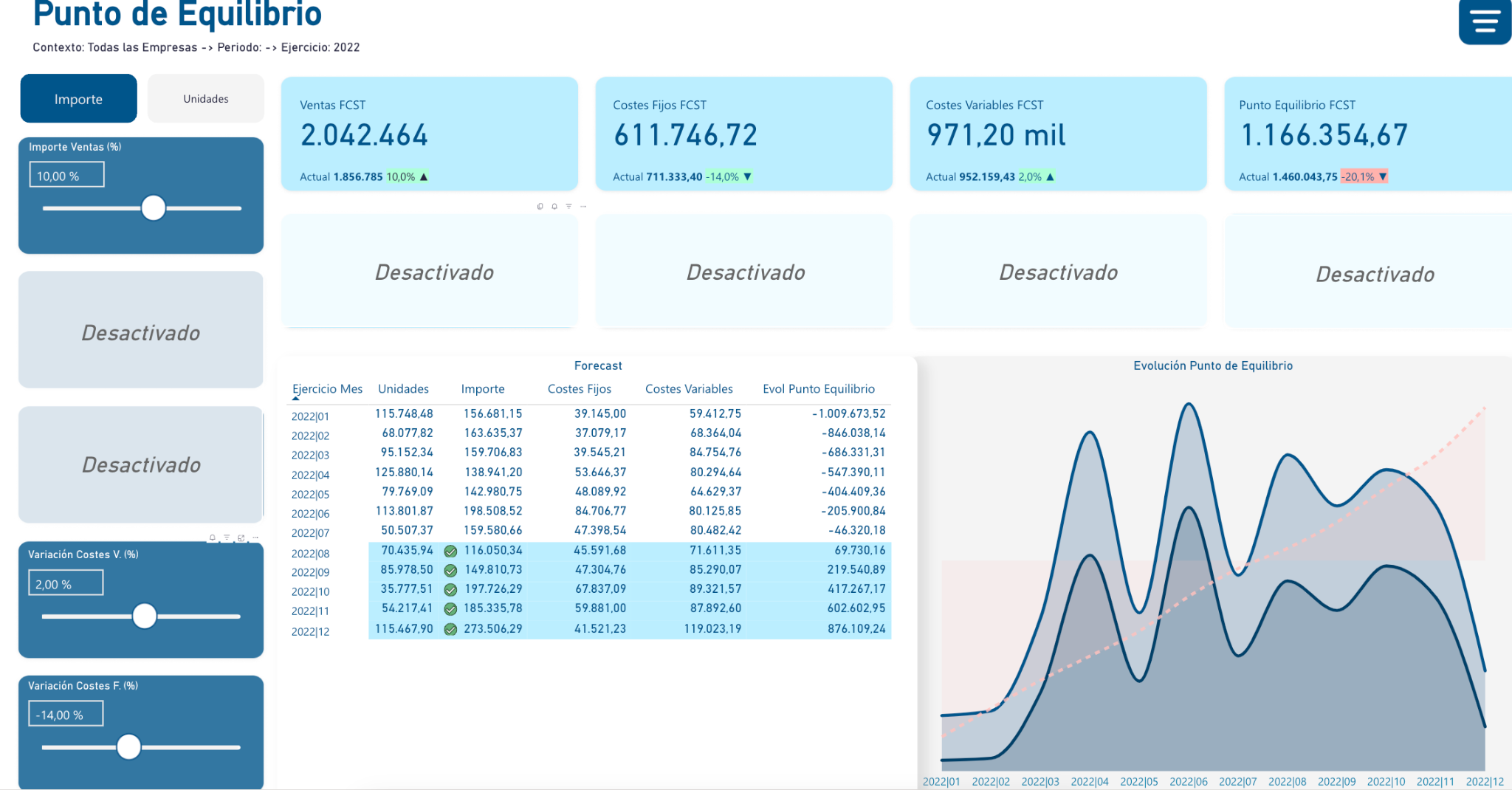1512x790 pixels.
Task: Click the 2022|01 label on chart axis
Action: coord(941,782)
